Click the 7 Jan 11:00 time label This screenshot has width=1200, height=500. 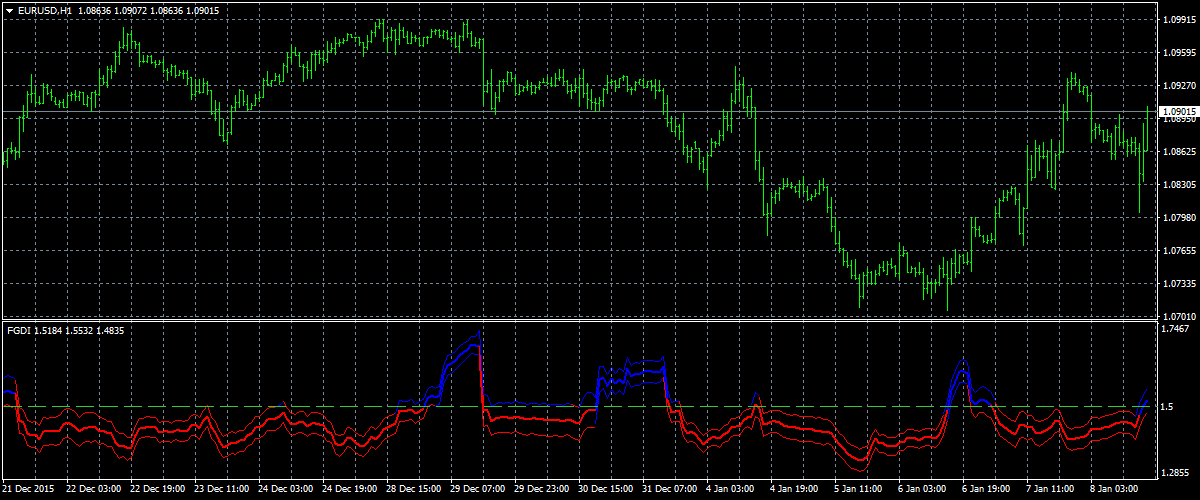(1051, 490)
